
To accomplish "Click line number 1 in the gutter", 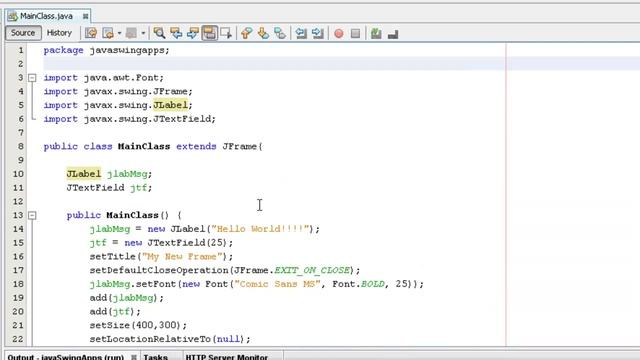I will pos(20,50).
